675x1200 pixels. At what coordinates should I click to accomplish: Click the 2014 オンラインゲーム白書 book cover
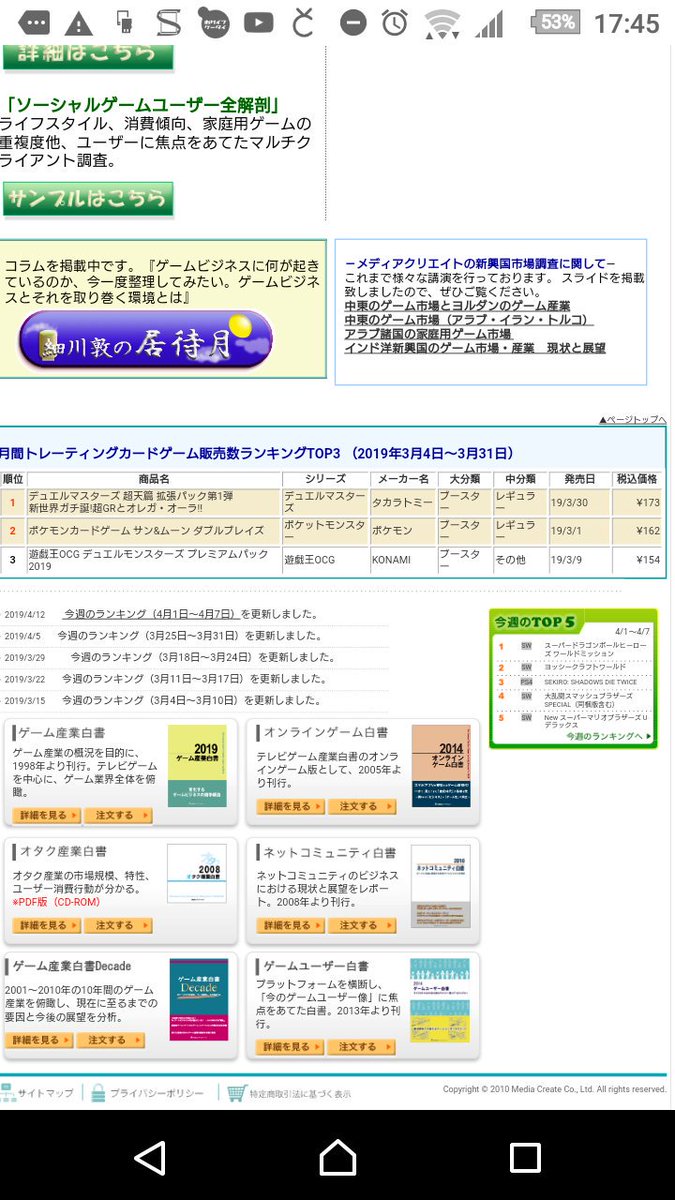click(441, 765)
